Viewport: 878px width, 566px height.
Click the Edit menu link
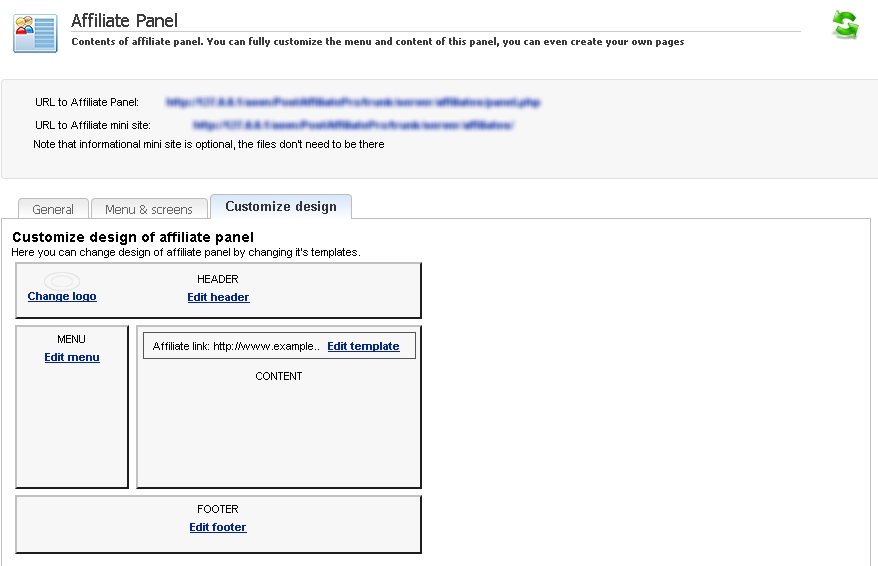[x=72, y=357]
